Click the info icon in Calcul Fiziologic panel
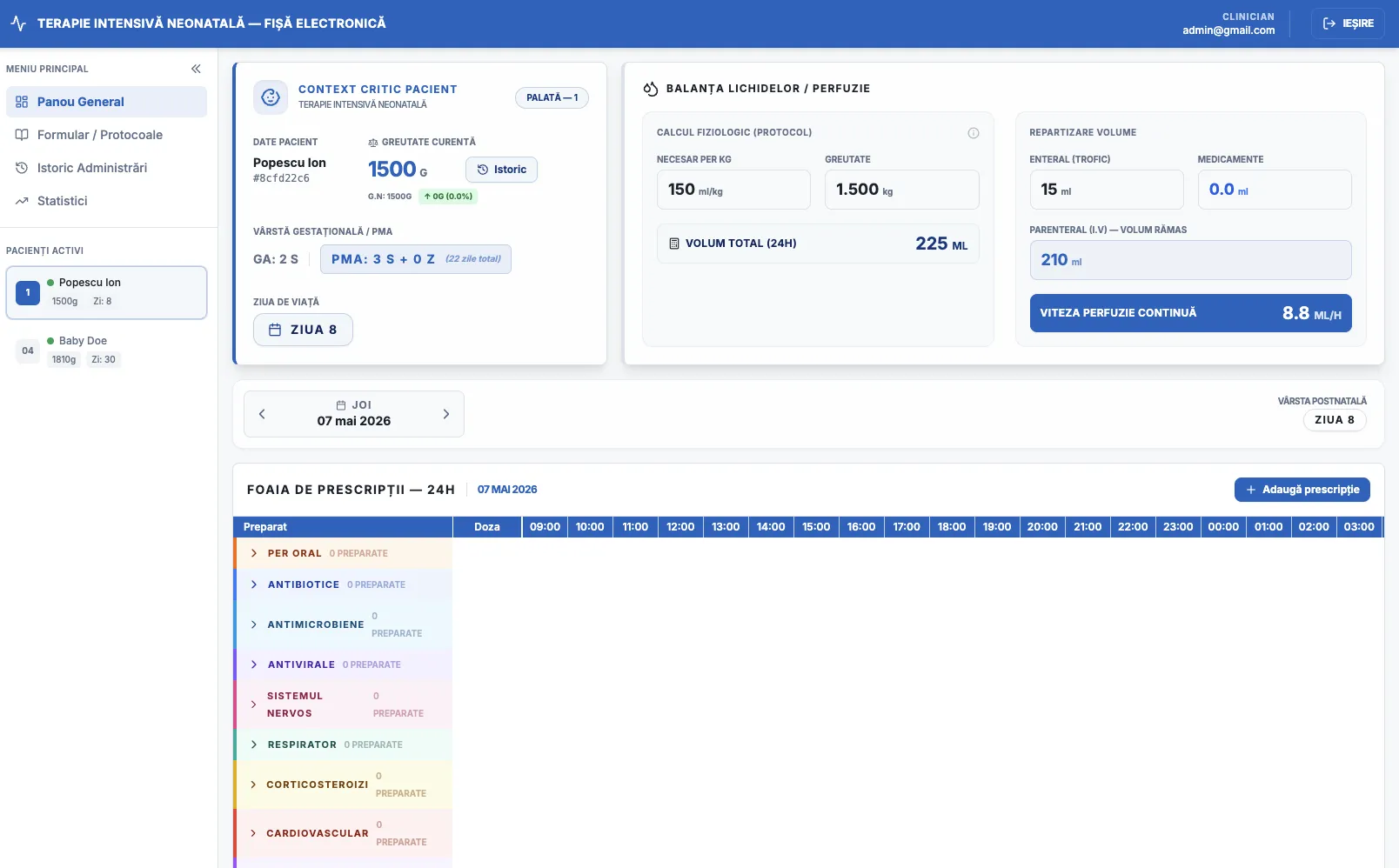 point(974,133)
